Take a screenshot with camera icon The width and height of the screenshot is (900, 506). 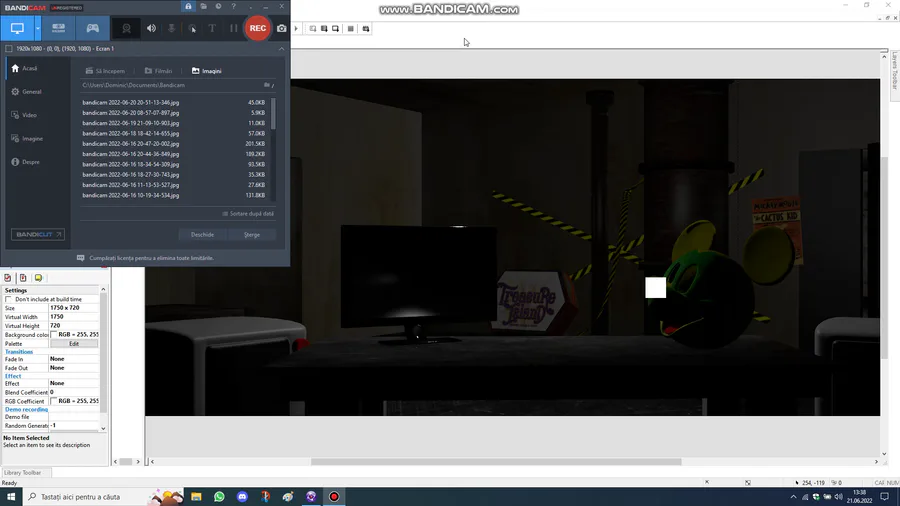coord(281,28)
